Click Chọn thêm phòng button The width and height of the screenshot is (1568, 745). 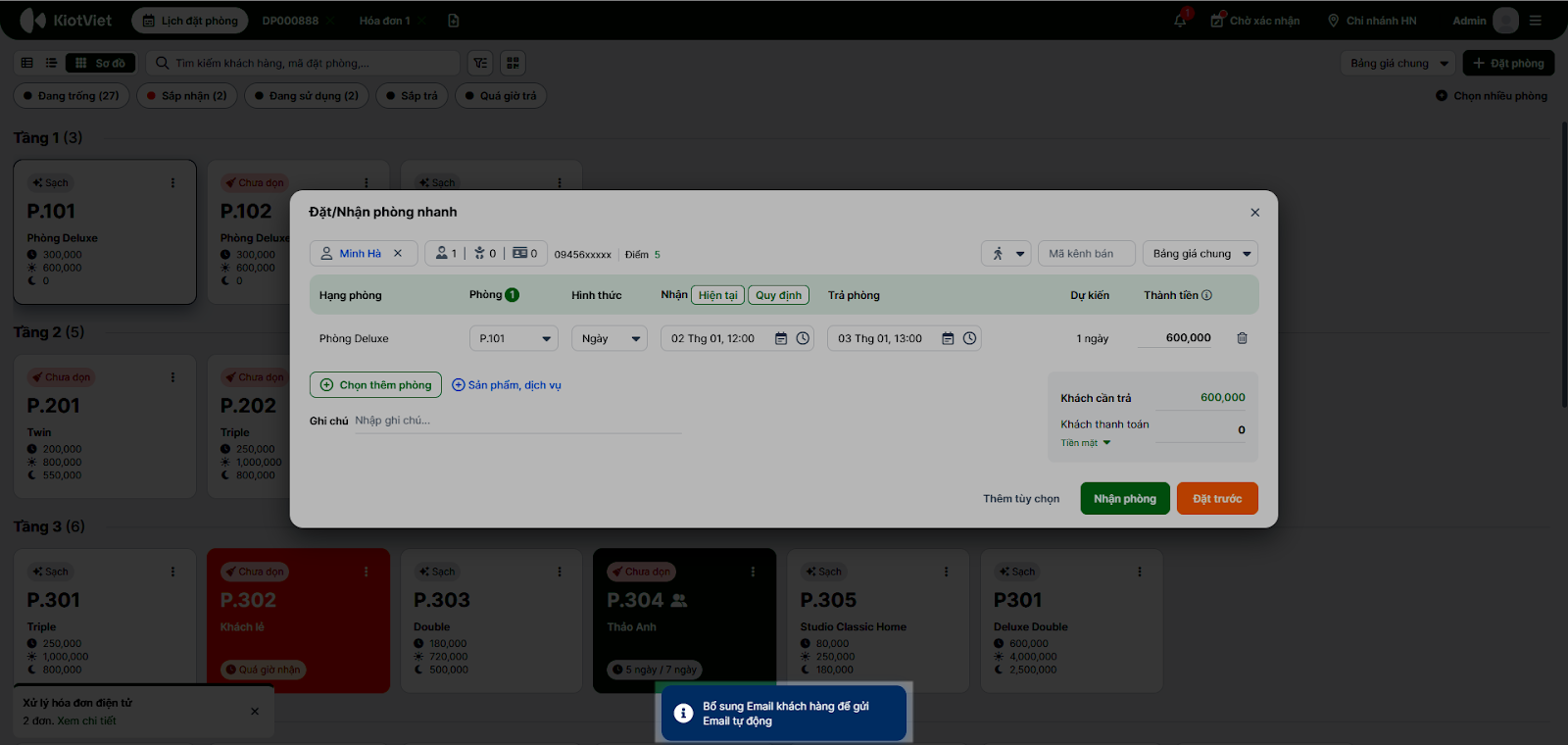375,385
